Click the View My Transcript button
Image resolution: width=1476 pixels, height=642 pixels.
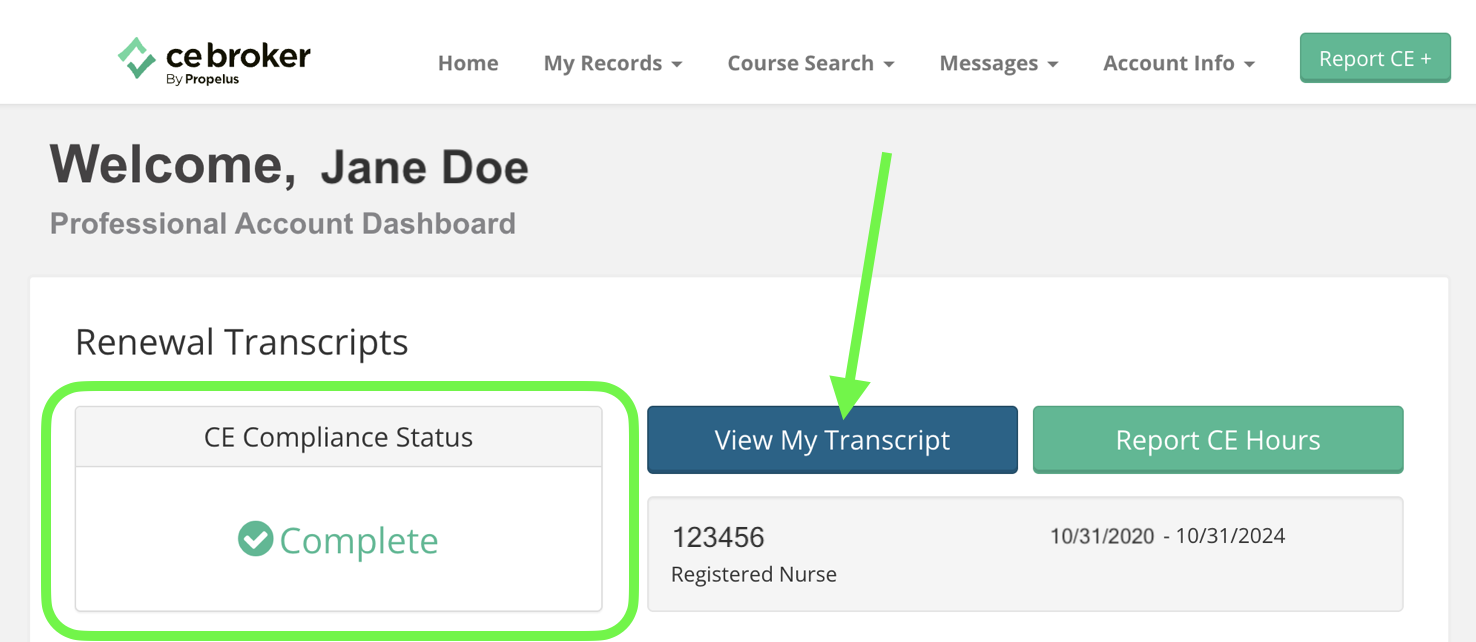(832, 440)
